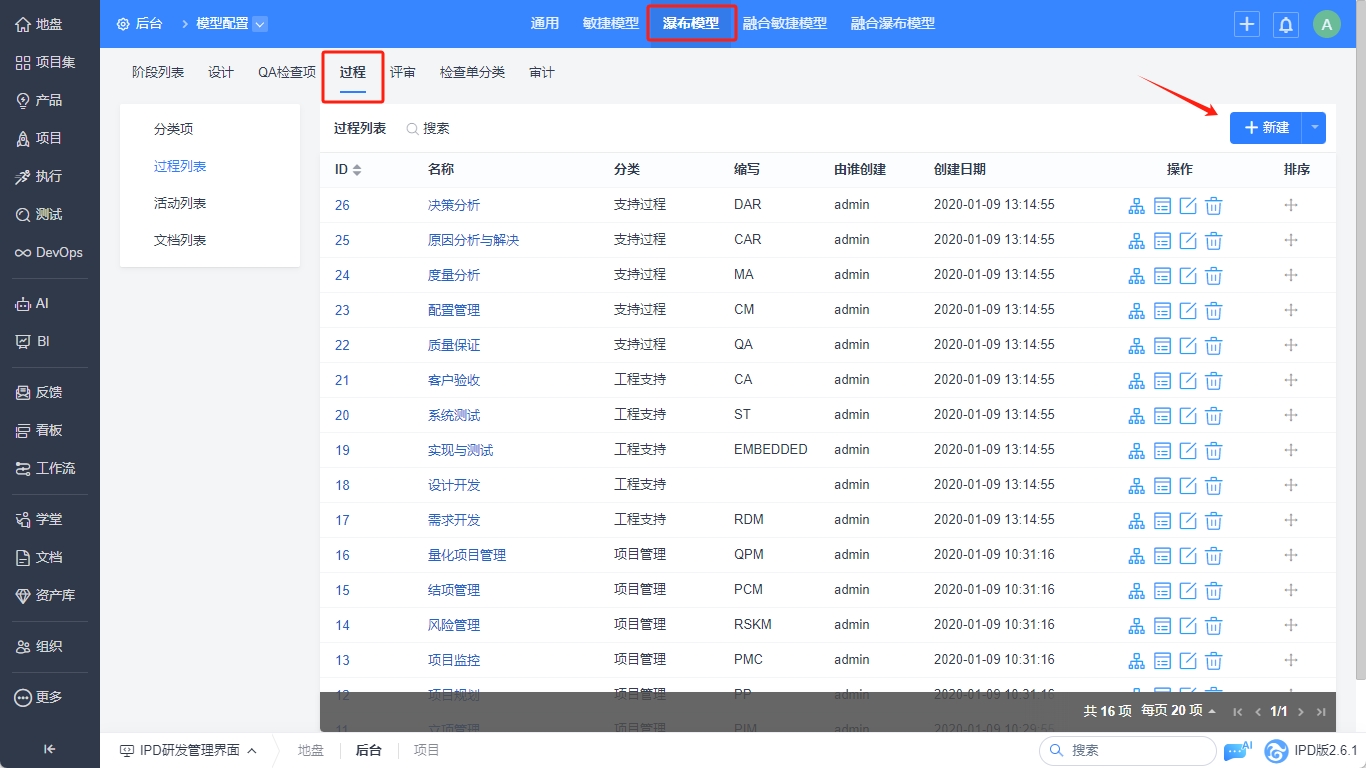Open the notification bell in top bar
The image size is (1366, 768).
(1285, 25)
